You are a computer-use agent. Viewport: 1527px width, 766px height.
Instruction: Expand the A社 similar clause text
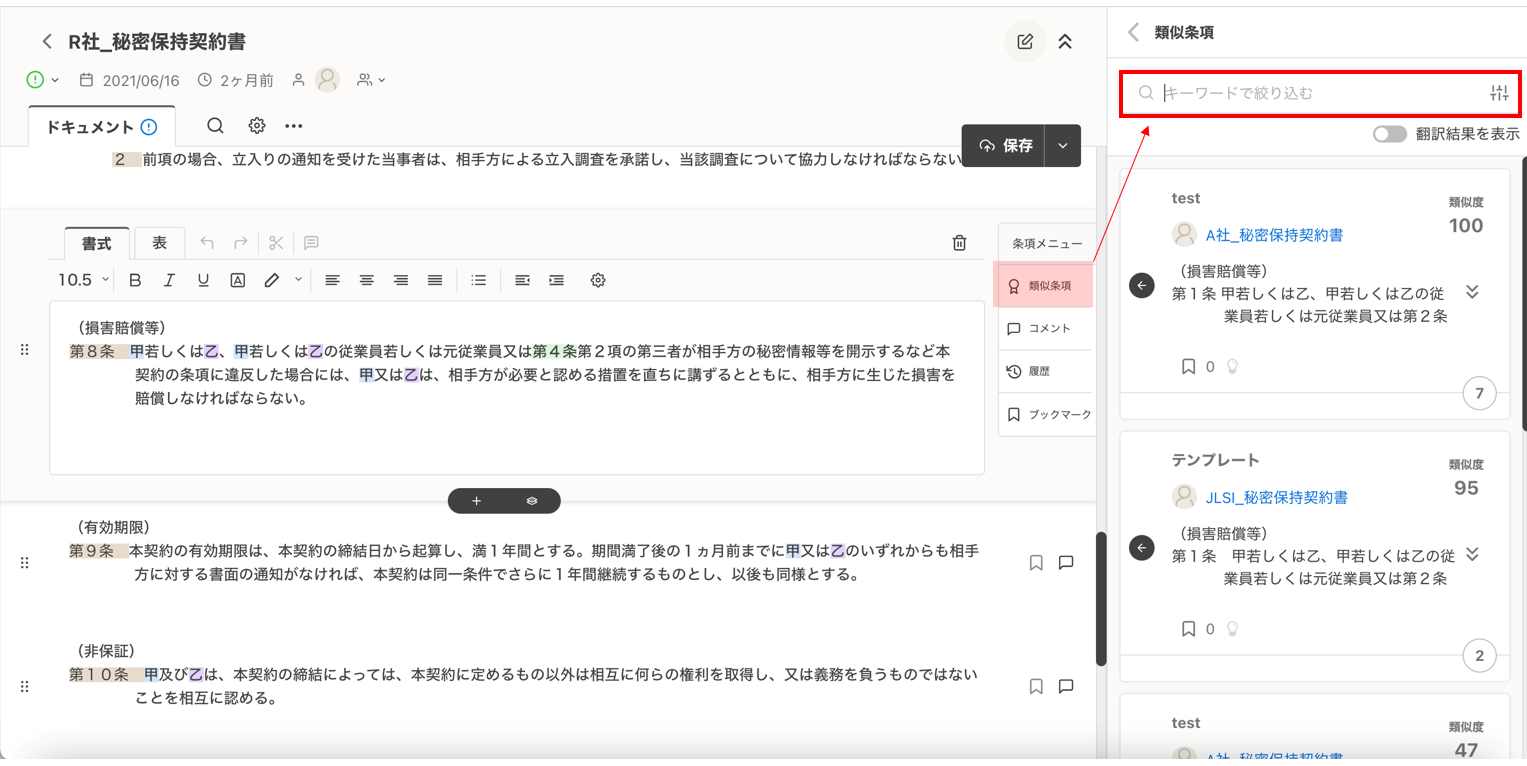pyautogui.click(x=1471, y=292)
